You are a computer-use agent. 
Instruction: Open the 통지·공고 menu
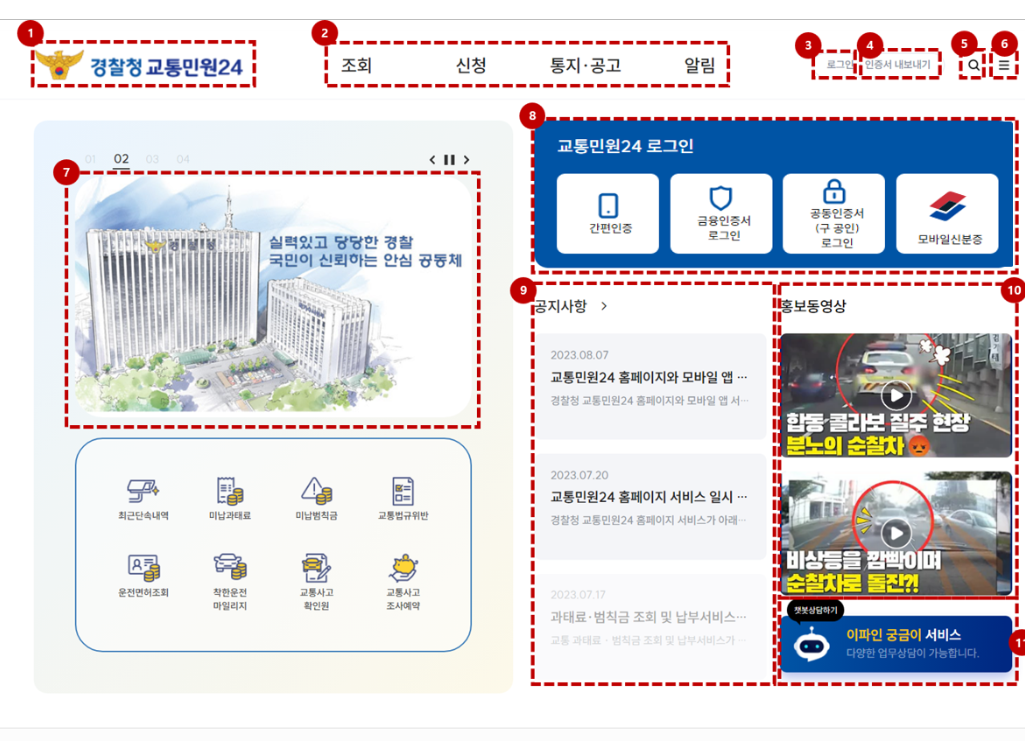coord(585,65)
